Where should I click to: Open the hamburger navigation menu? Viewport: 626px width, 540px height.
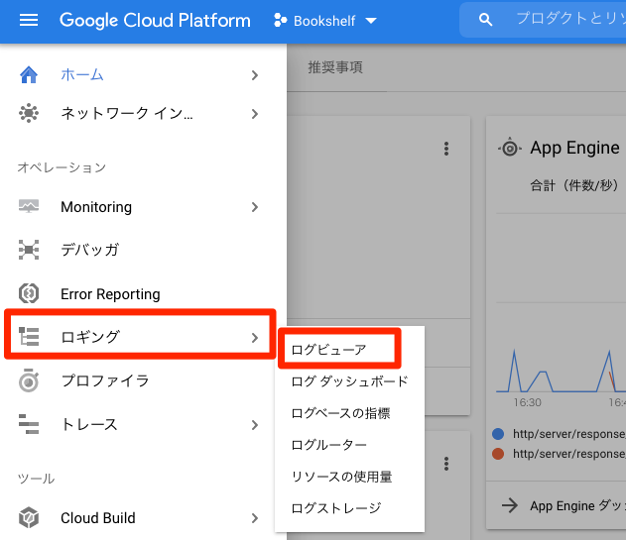pos(29,20)
